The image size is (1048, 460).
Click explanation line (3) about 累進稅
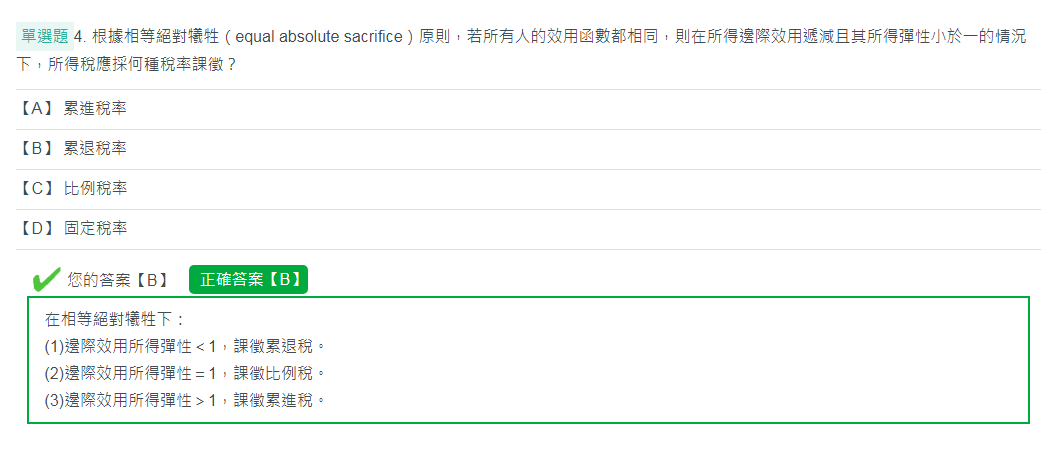click(x=185, y=400)
